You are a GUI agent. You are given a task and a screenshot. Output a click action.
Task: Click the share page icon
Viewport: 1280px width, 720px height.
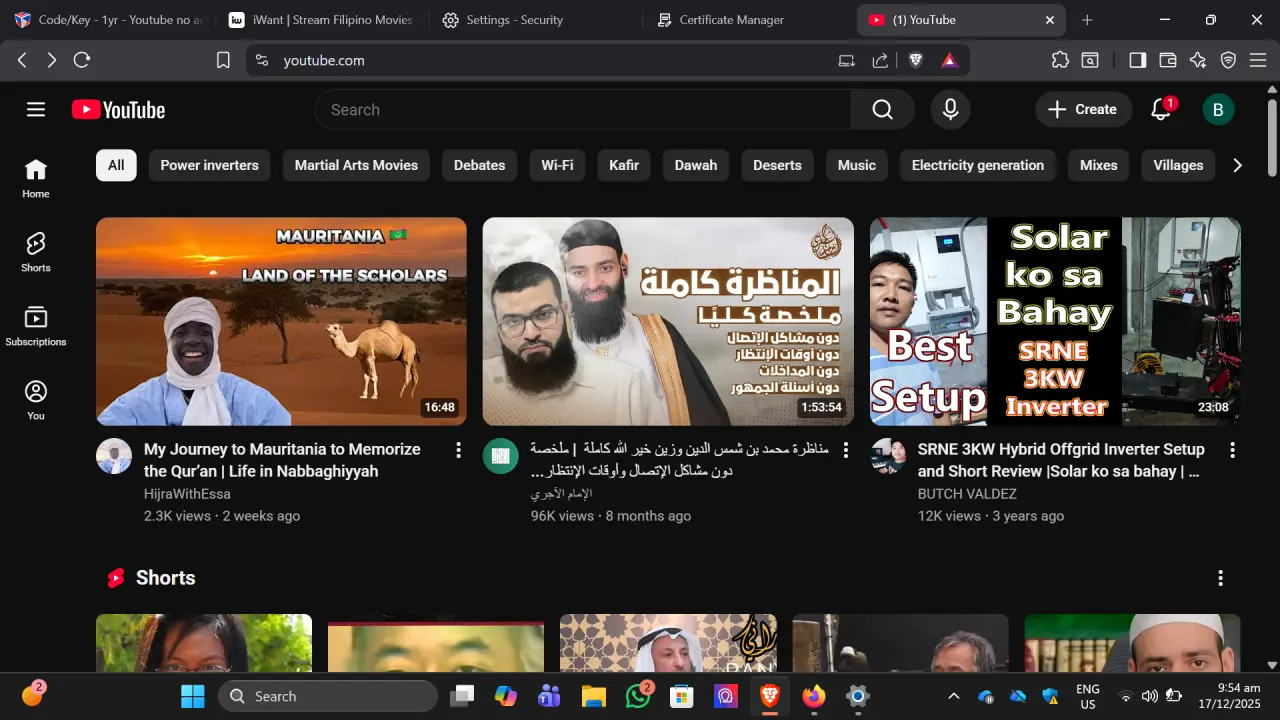[880, 60]
